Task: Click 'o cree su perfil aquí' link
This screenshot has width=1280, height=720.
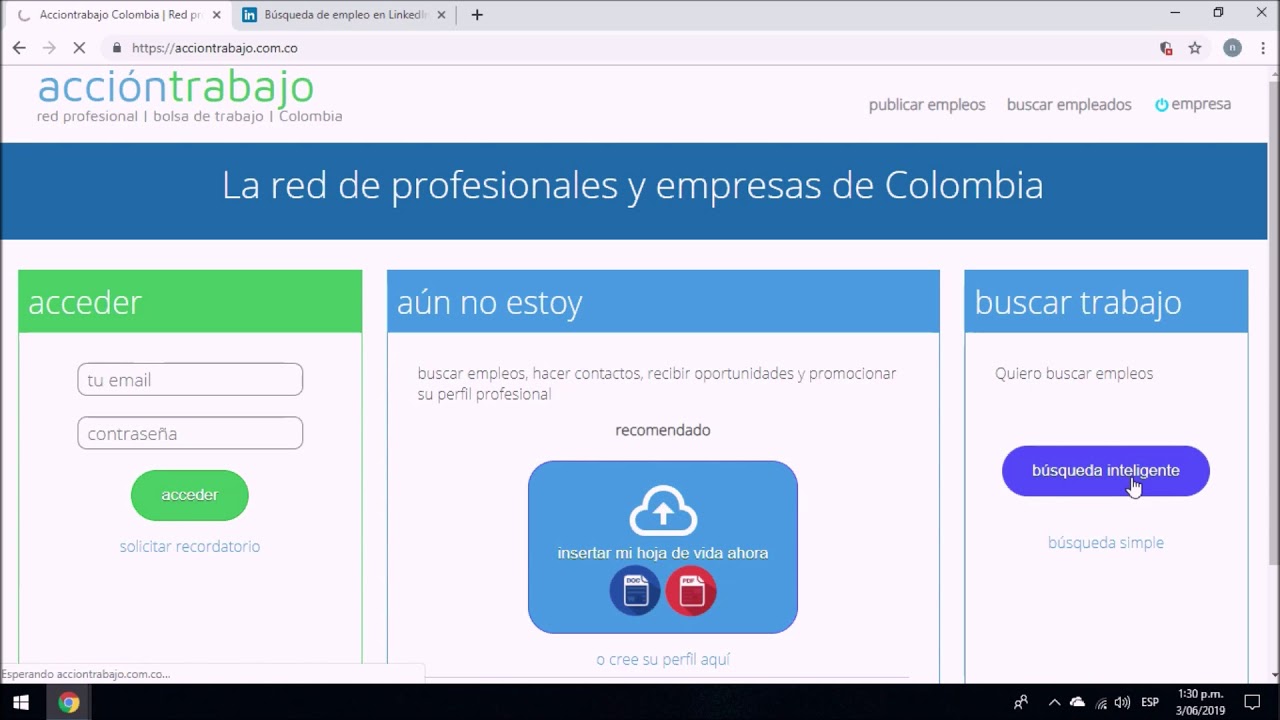Action: [663, 659]
